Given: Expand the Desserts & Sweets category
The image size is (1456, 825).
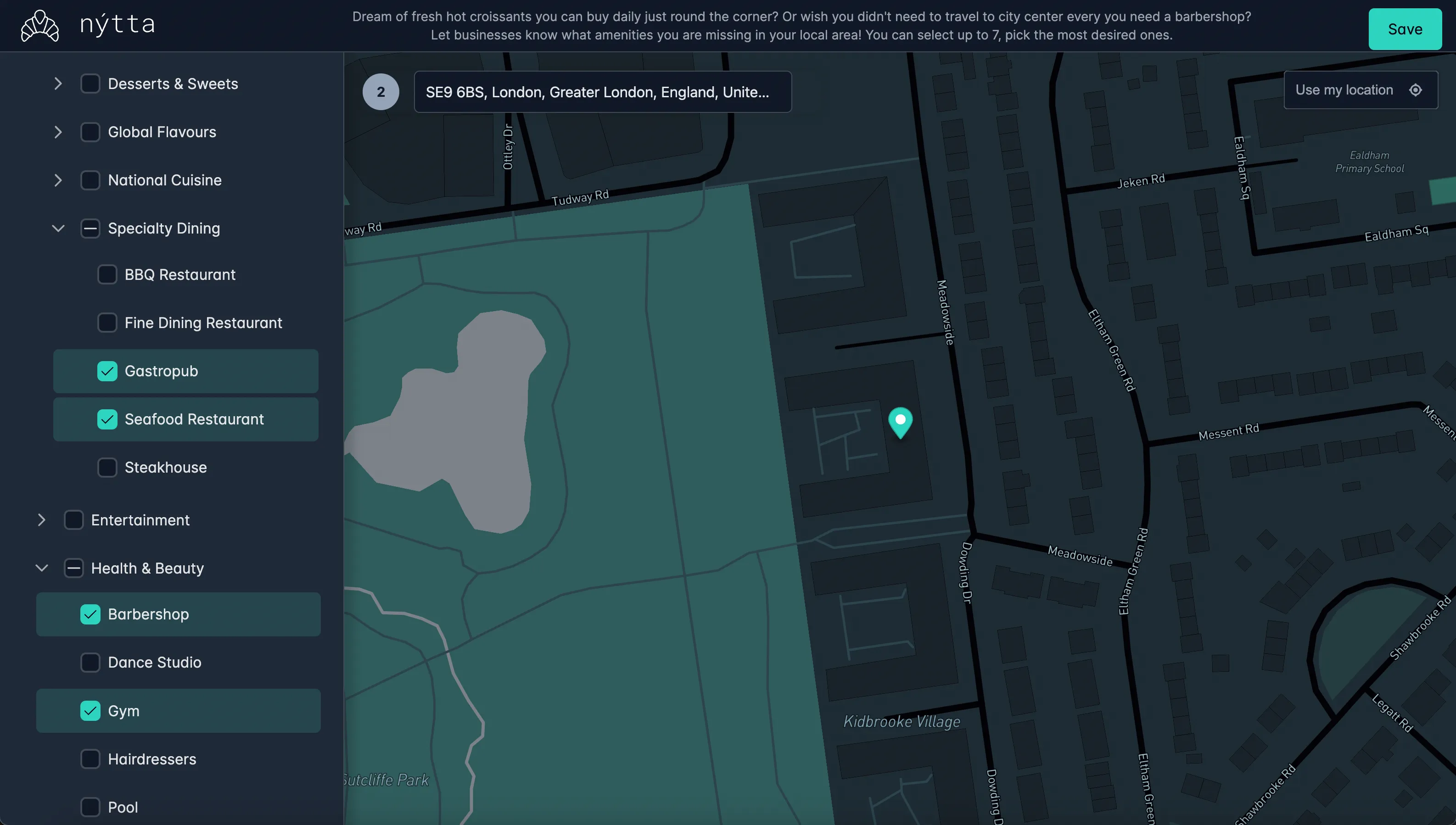Looking at the screenshot, I should pos(58,84).
